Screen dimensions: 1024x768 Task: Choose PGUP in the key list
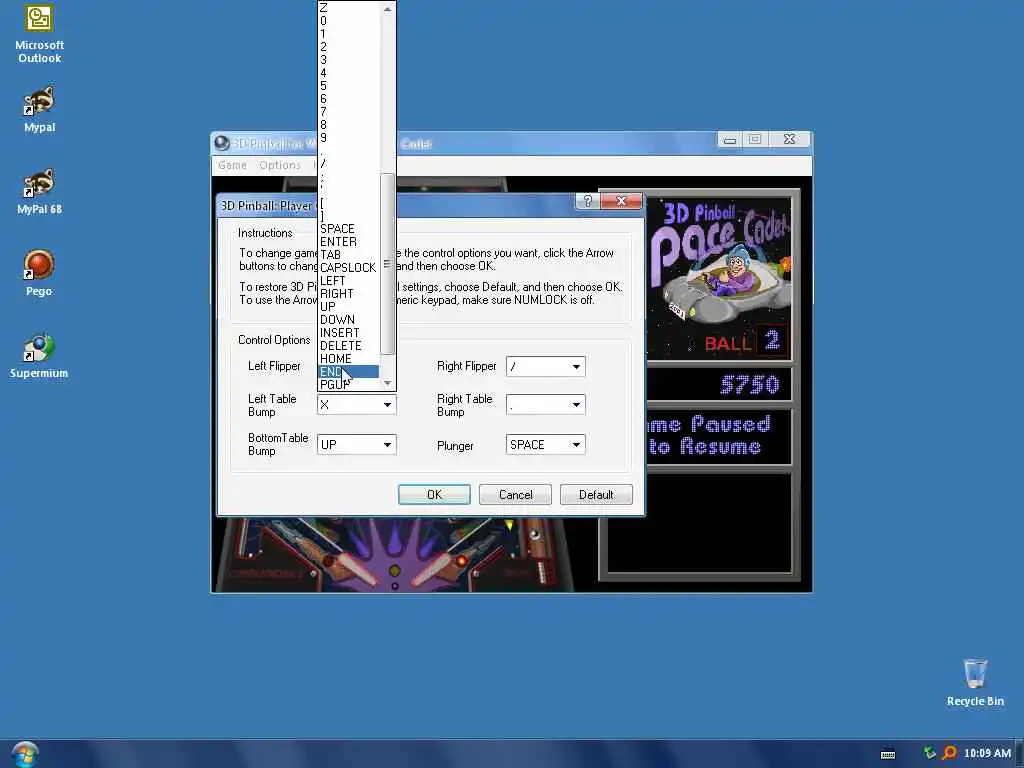tap(348, 385)
